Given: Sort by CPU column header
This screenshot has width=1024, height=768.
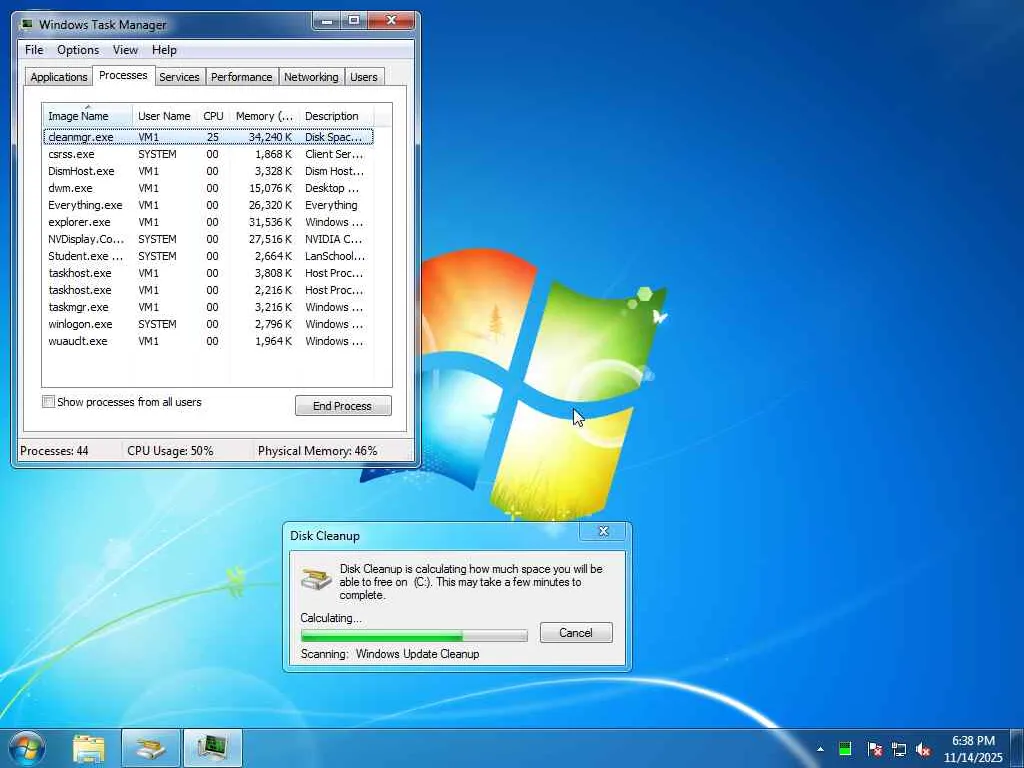Looking at the screenshot, I should [213, 116].
